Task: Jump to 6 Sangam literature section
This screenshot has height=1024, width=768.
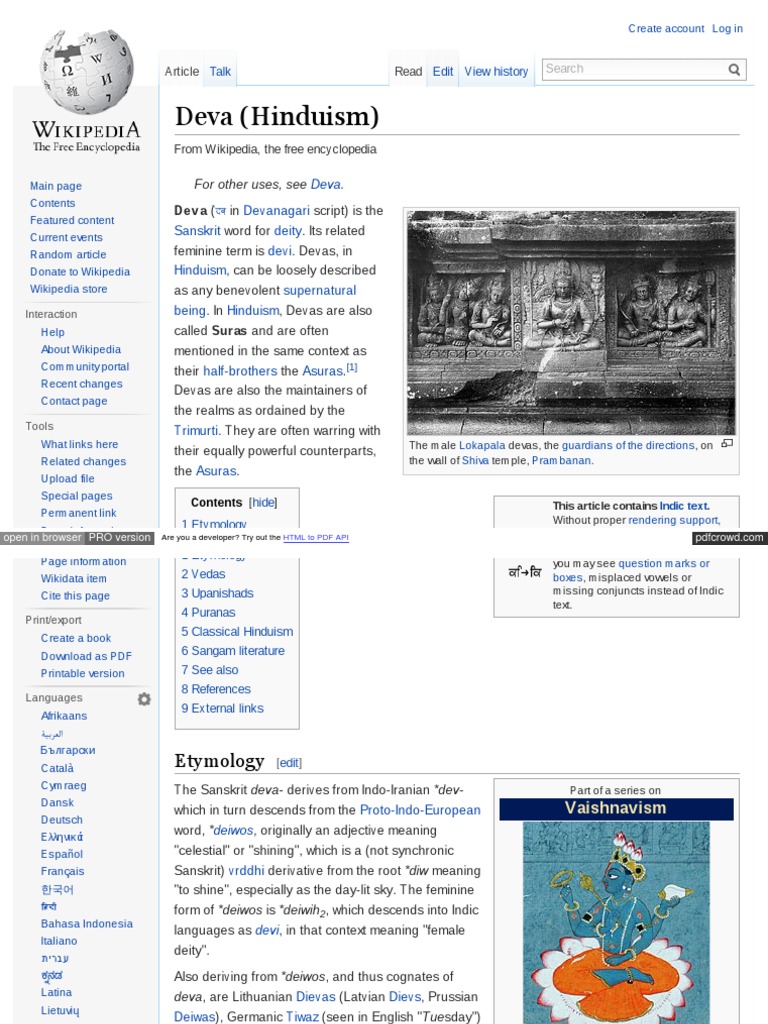Action: pos(233,650)
